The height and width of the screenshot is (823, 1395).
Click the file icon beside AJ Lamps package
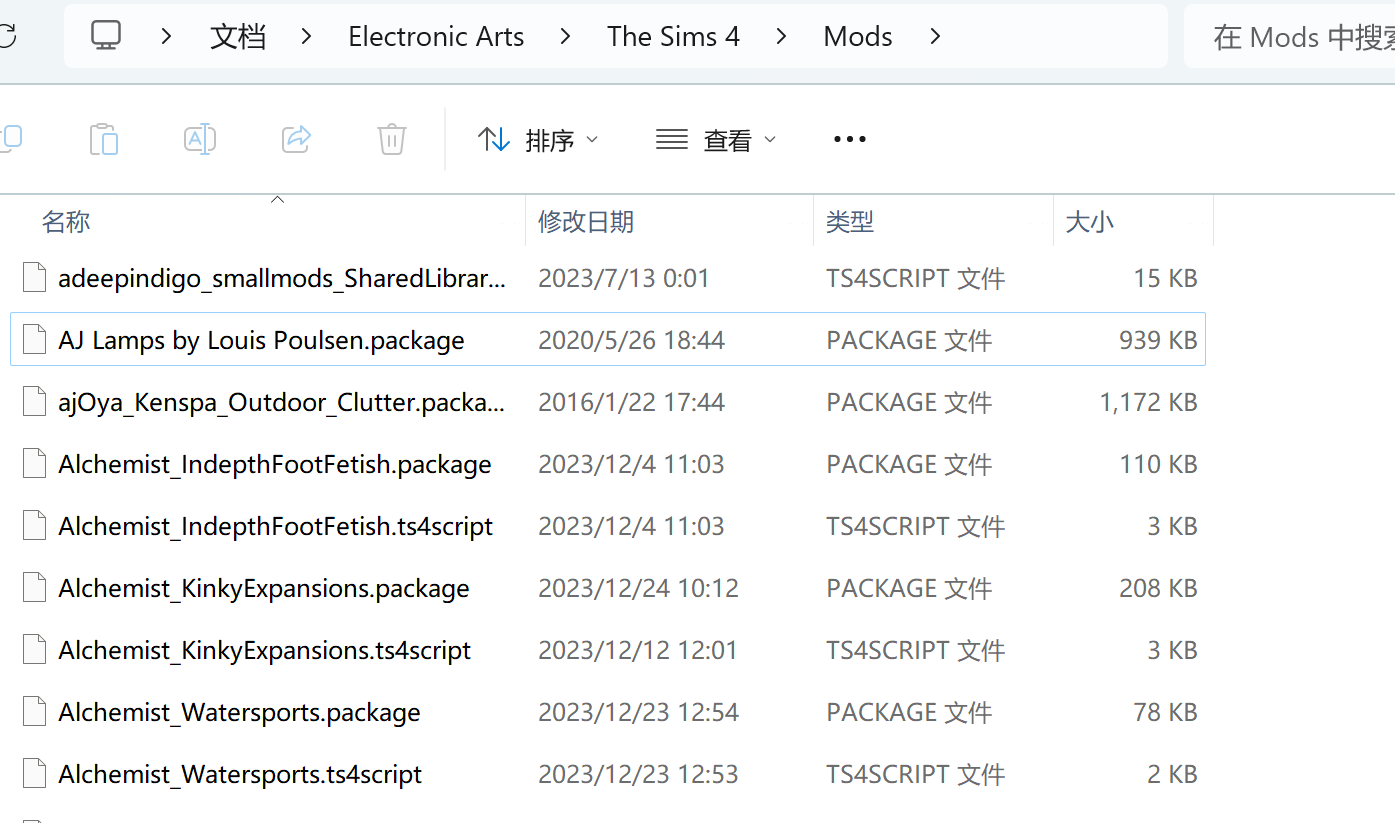point(35,340)
